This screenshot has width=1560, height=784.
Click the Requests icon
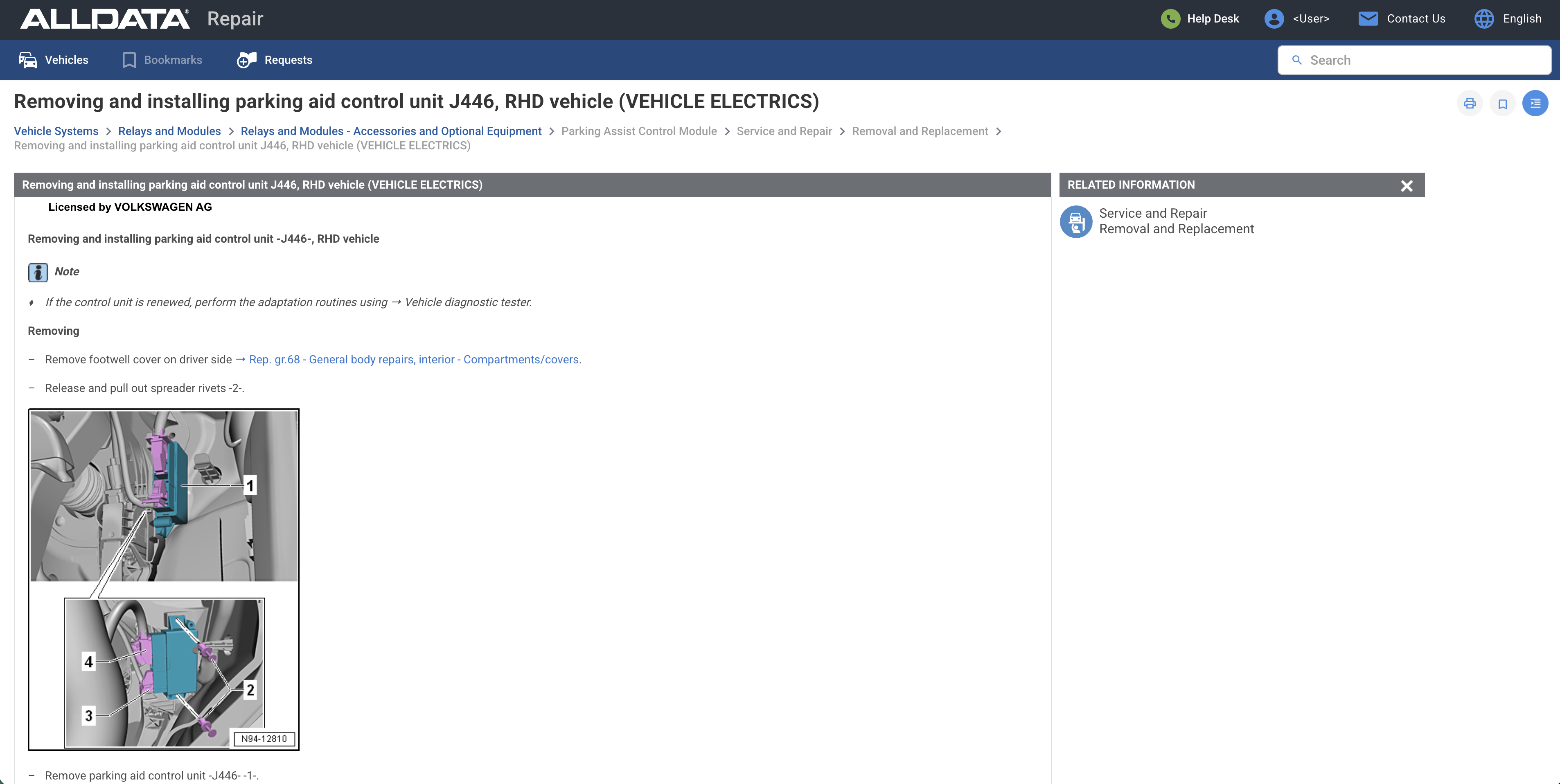pos(246,60)
